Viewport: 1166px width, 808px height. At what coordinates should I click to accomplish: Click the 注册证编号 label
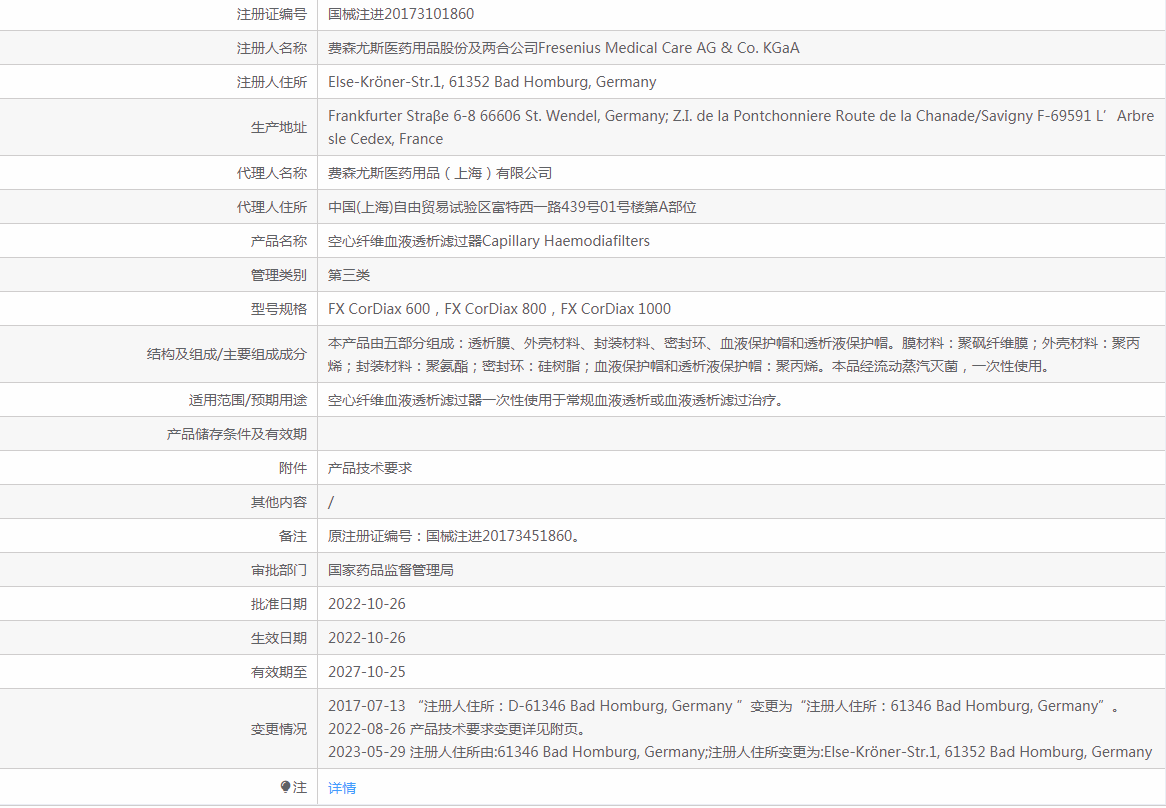tap(271, 14)
